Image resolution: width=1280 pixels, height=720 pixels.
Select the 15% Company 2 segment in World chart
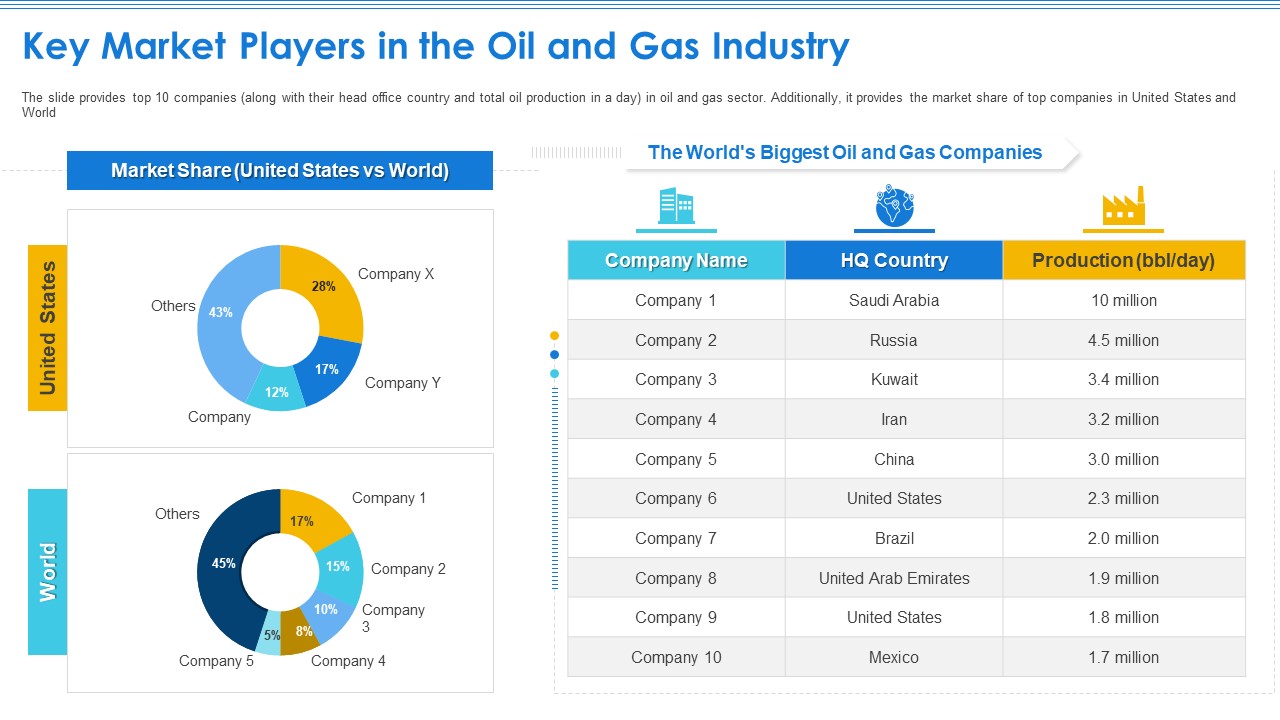[340, 567]
